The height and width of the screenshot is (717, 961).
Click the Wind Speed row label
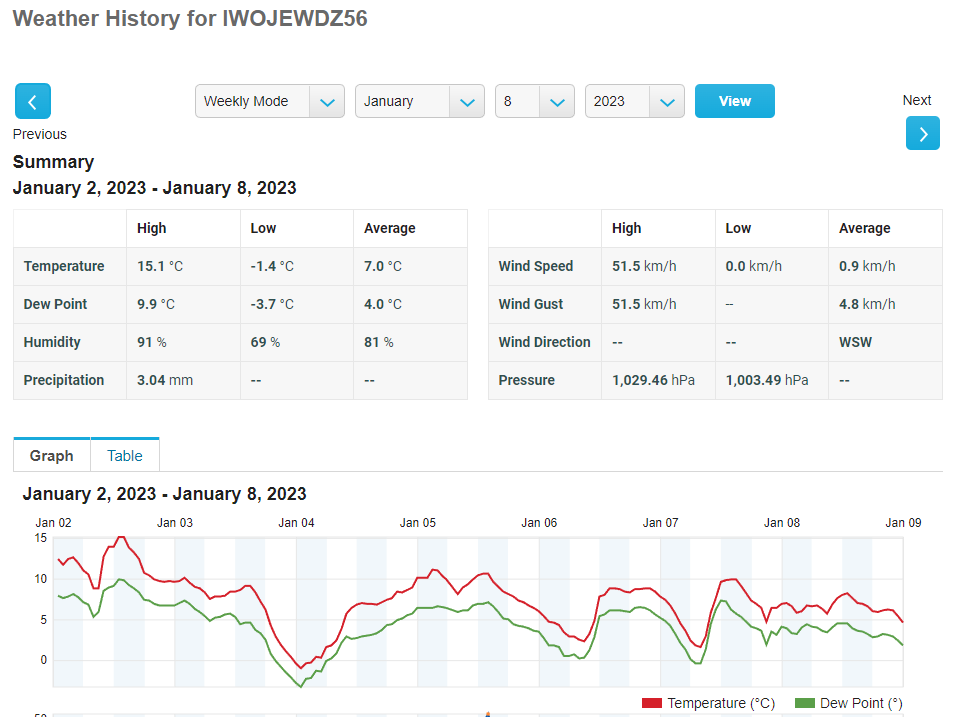[536, 266]
